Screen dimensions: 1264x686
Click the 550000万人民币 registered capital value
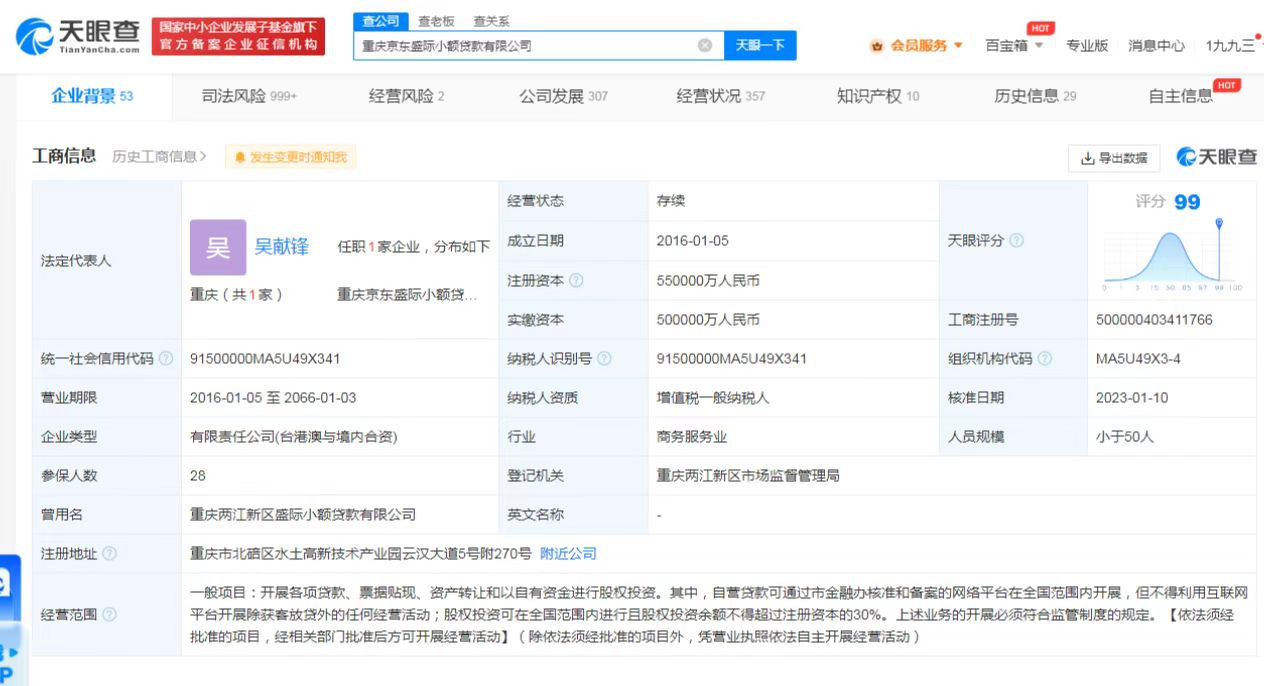[x=708, y=281]
